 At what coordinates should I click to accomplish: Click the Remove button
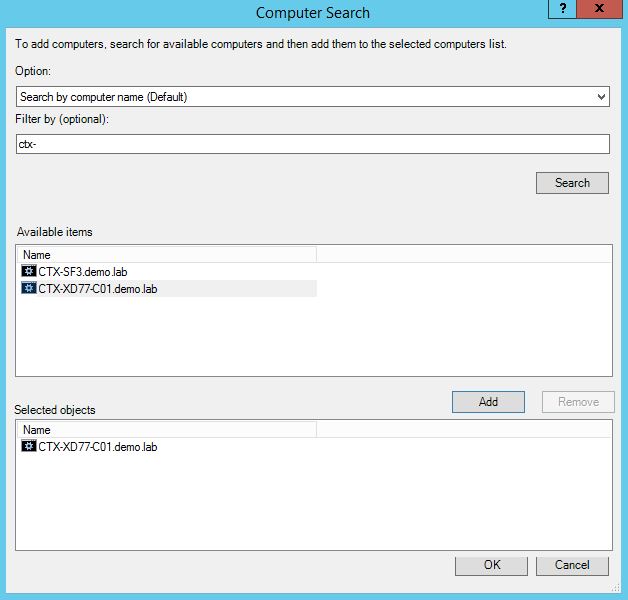[x=578, y=401]
